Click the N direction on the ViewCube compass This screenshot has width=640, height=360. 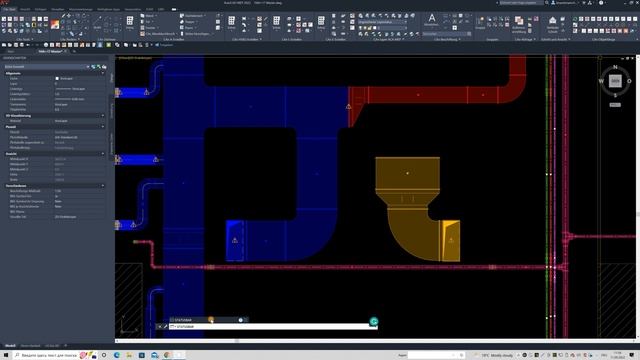(615, 67)
